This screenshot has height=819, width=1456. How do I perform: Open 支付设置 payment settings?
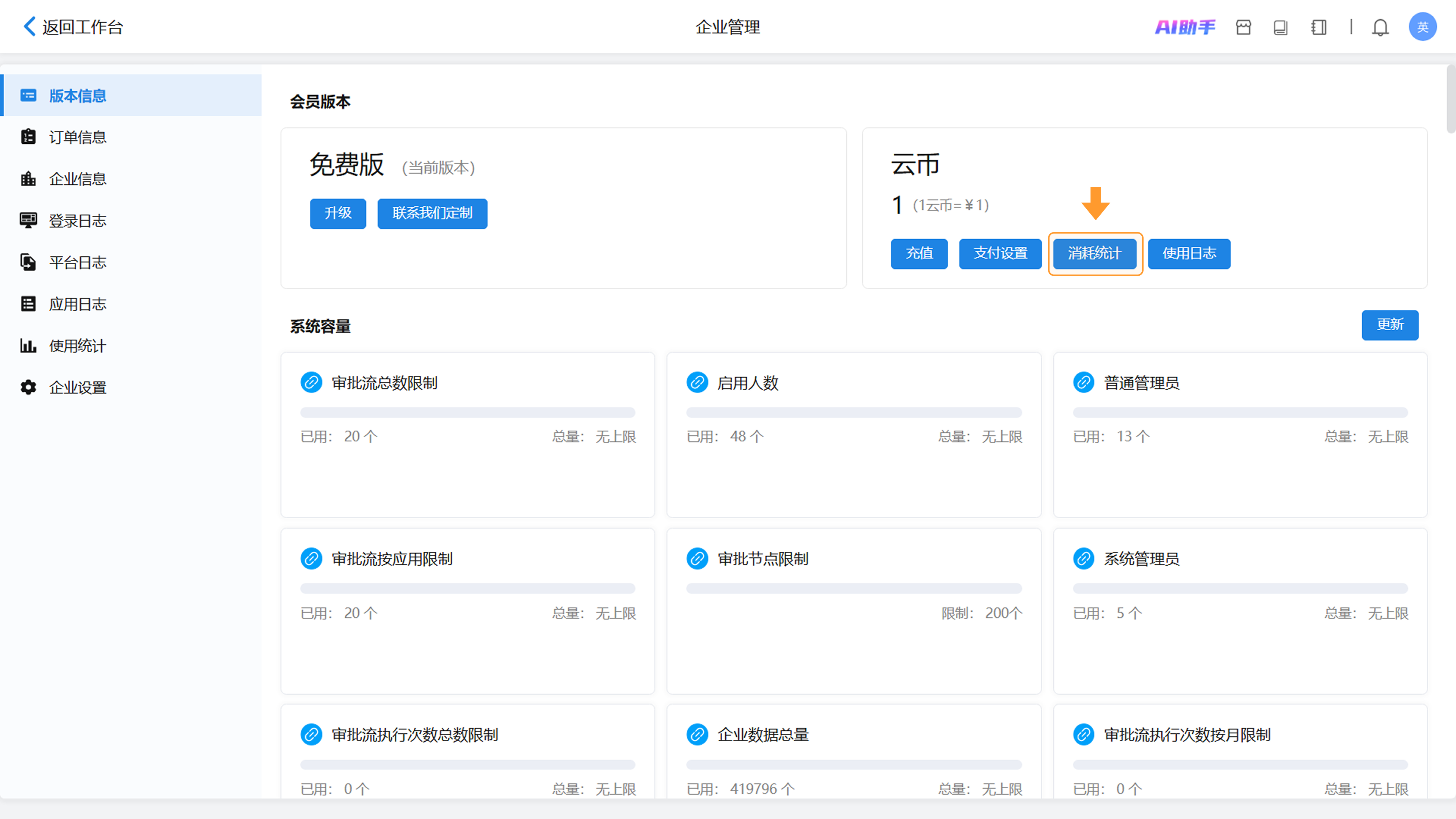pos(1001,253)
